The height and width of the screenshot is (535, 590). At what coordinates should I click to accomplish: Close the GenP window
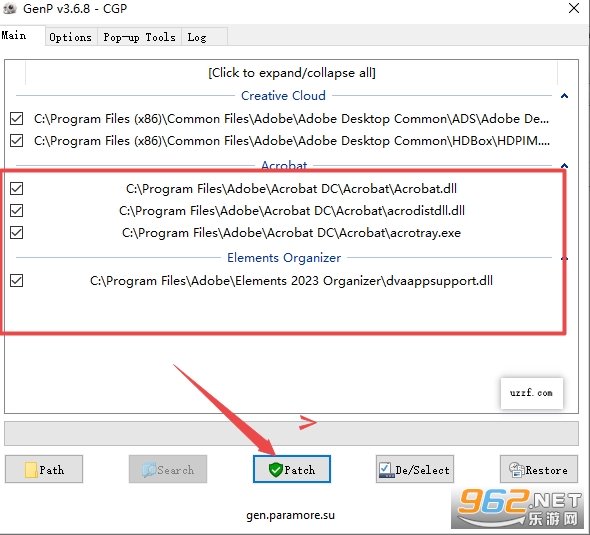tap(574, 8)
